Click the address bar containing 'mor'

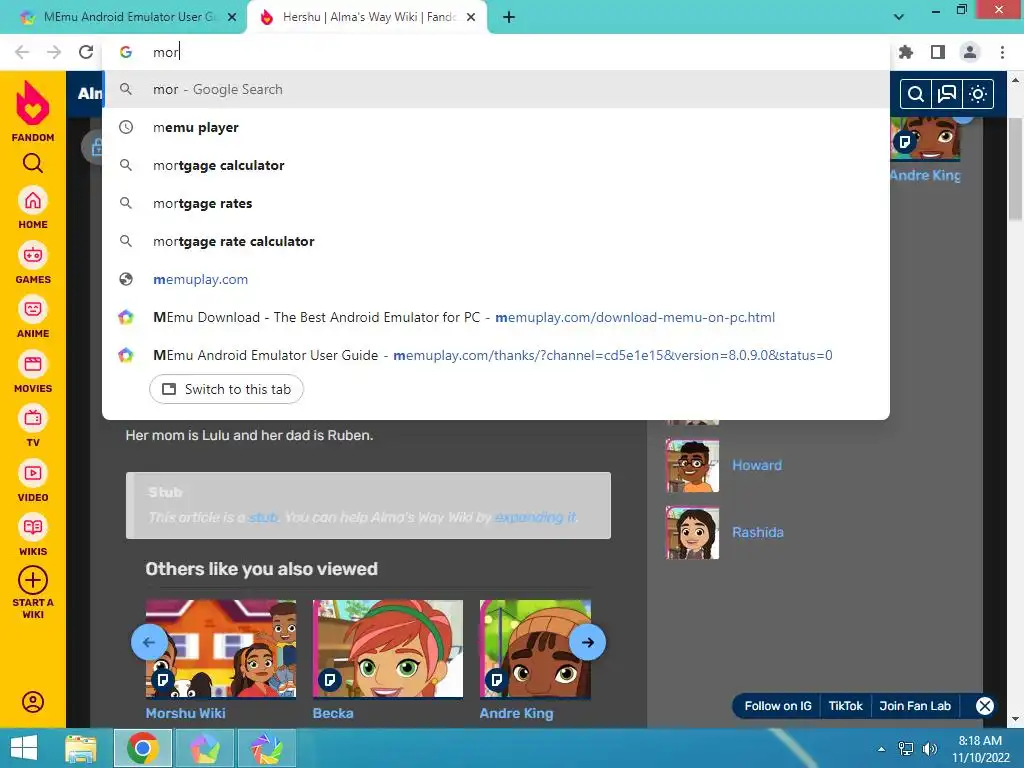[496, 52]
